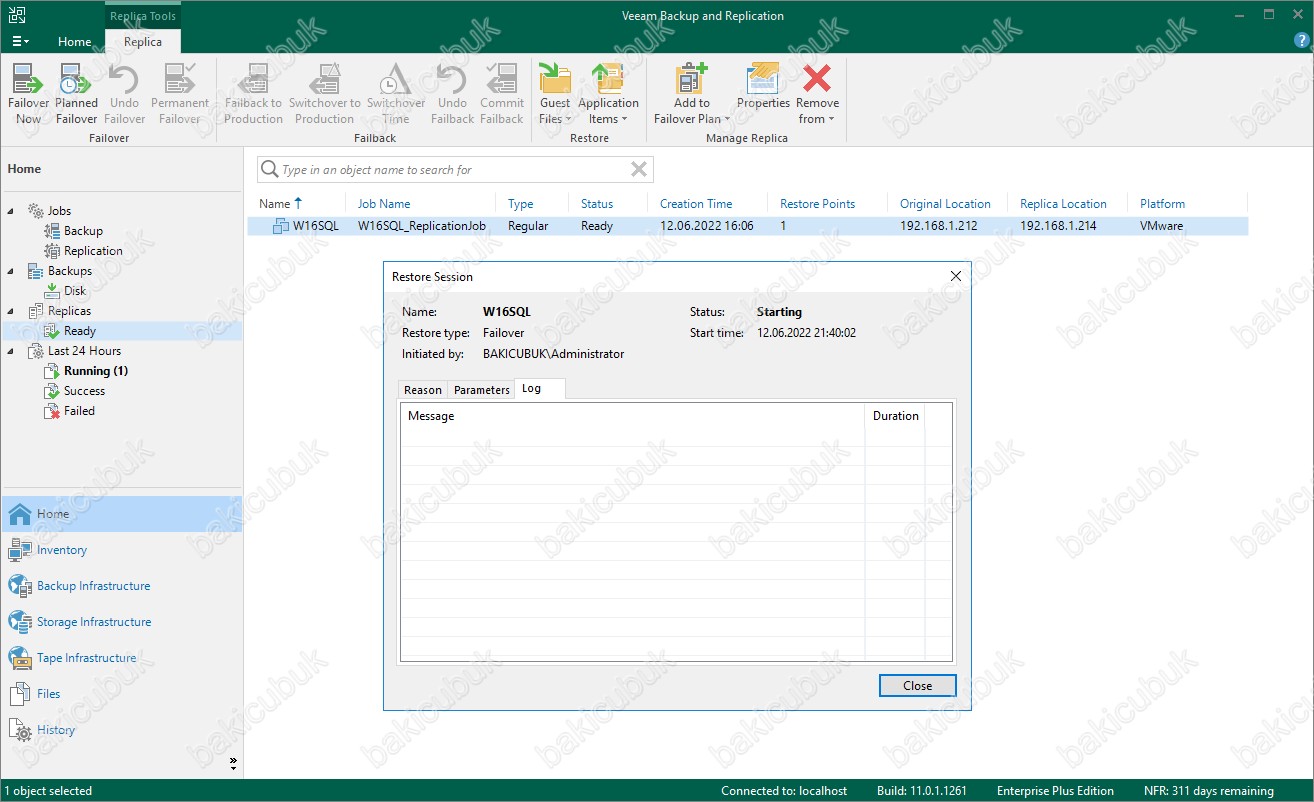Open Add to Failover Plan dropdown
Viewport: 1314px width, 802px height.
point(691,95)
